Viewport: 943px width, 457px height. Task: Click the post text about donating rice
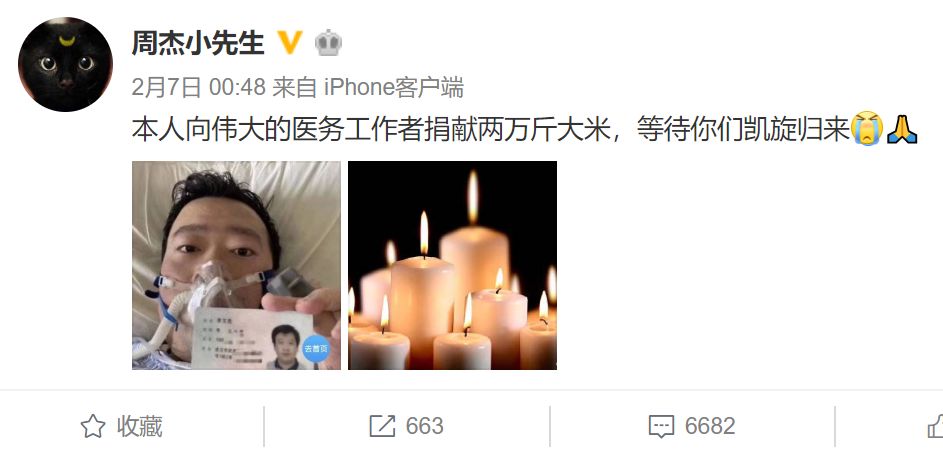click(491, 129)
